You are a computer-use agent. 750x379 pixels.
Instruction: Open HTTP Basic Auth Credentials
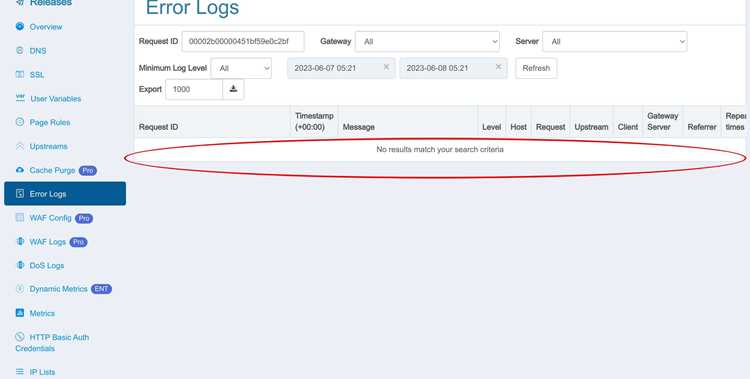pos(52,343)
